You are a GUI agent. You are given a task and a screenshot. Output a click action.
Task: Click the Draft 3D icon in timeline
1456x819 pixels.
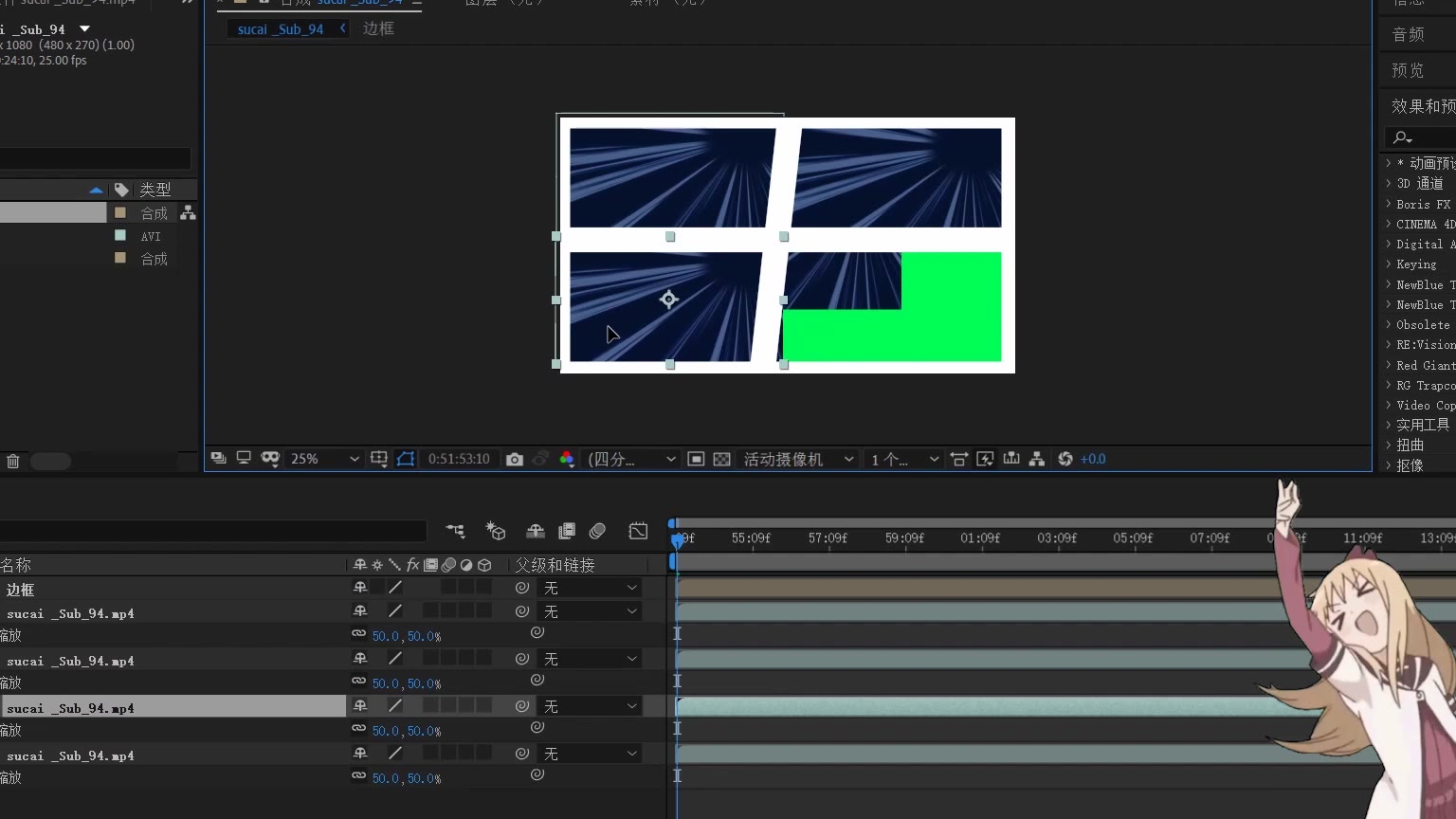click(496, 532)
